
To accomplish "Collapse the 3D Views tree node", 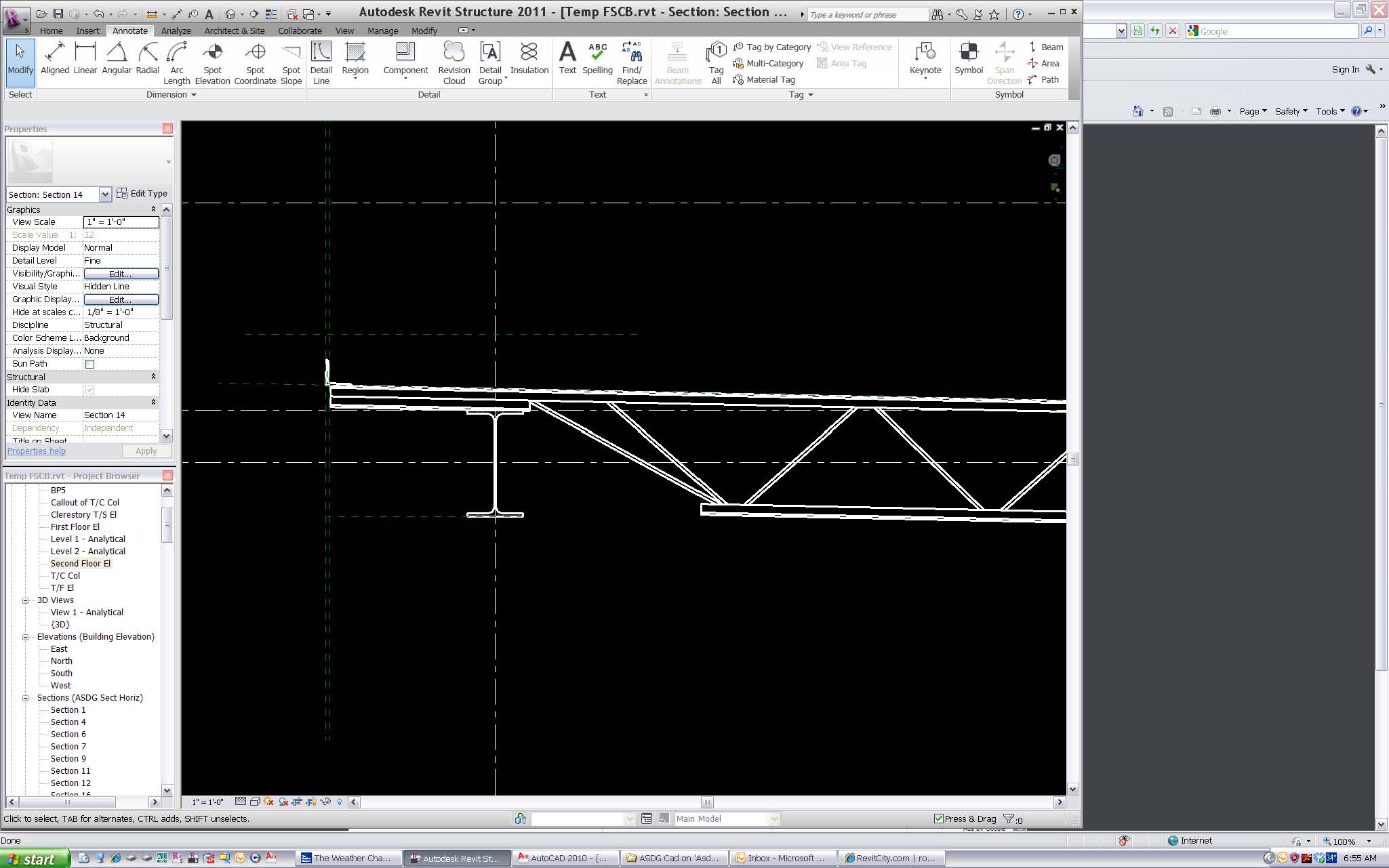I will pyautogui.click(x=26, y=600).
